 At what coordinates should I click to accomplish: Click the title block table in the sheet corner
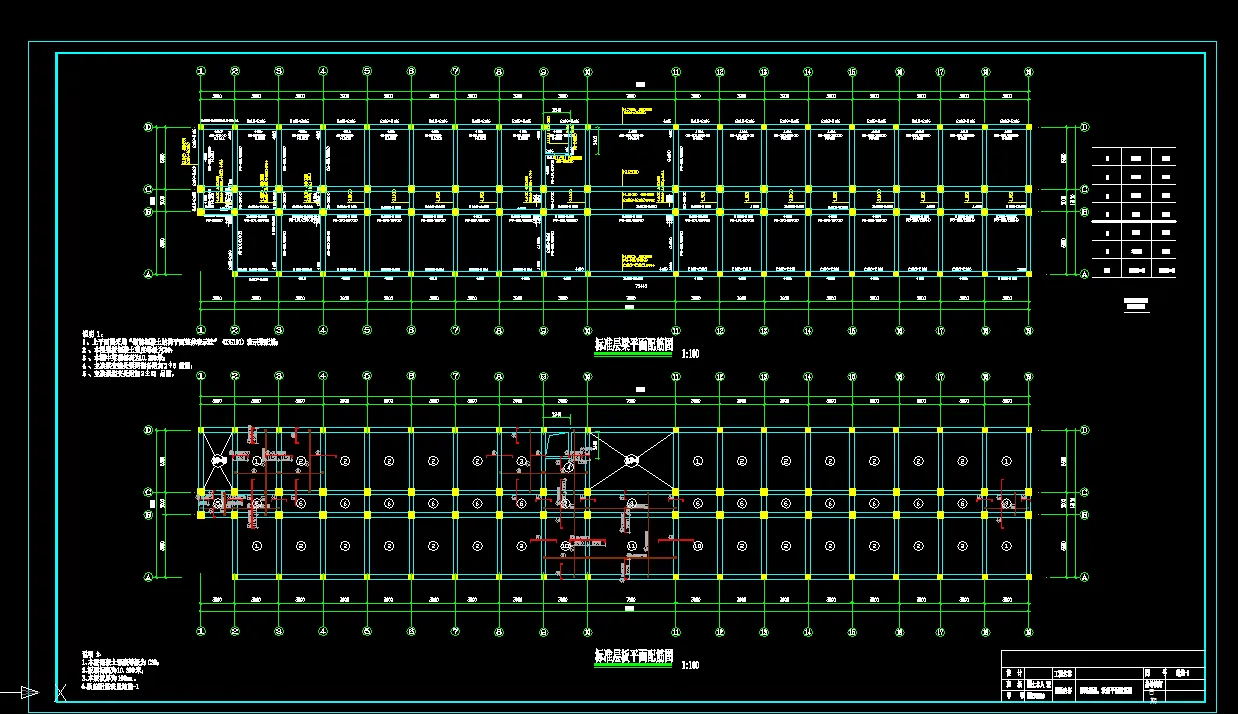click(1102, 676)
